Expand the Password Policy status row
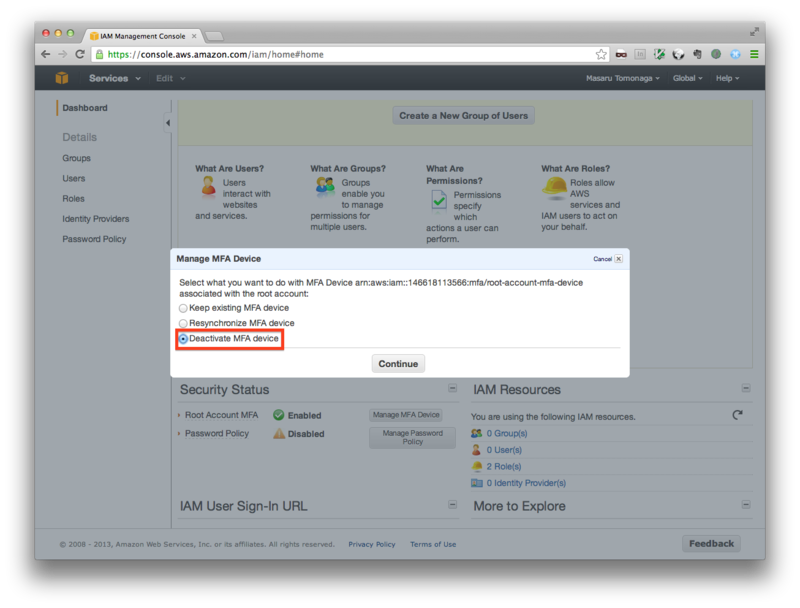 pos(179,434)
